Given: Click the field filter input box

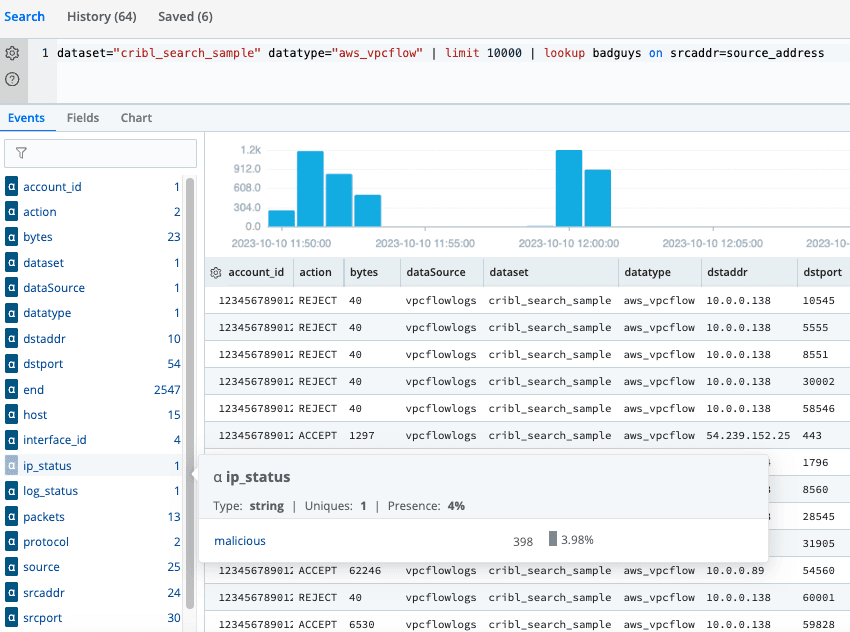Looking at the screenshot, I should [x=100, y=153].
